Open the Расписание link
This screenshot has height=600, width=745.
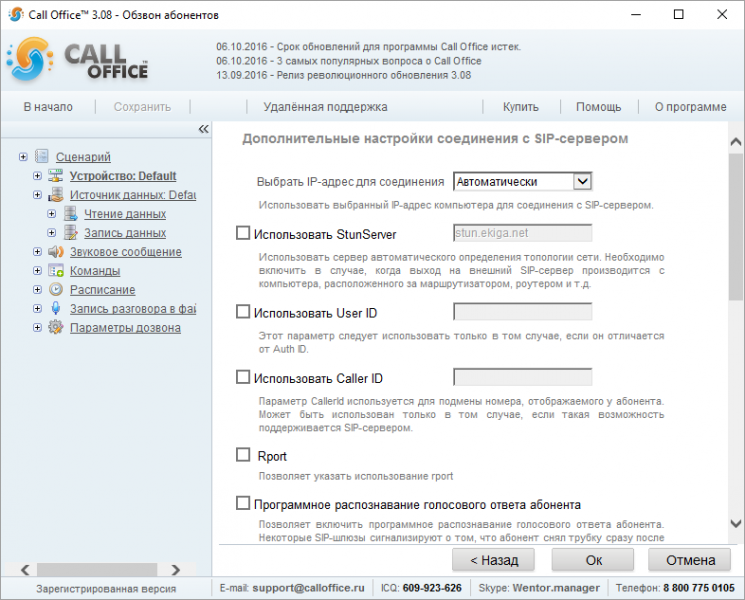click(103, 290)
